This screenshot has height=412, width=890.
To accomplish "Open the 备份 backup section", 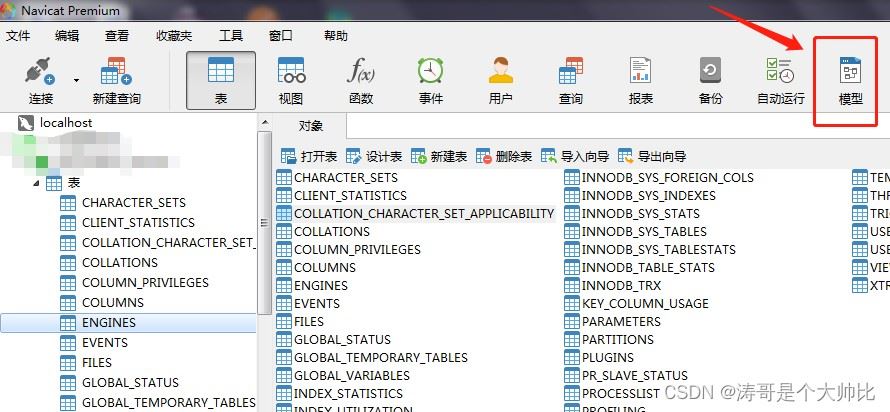I will 711,81.
